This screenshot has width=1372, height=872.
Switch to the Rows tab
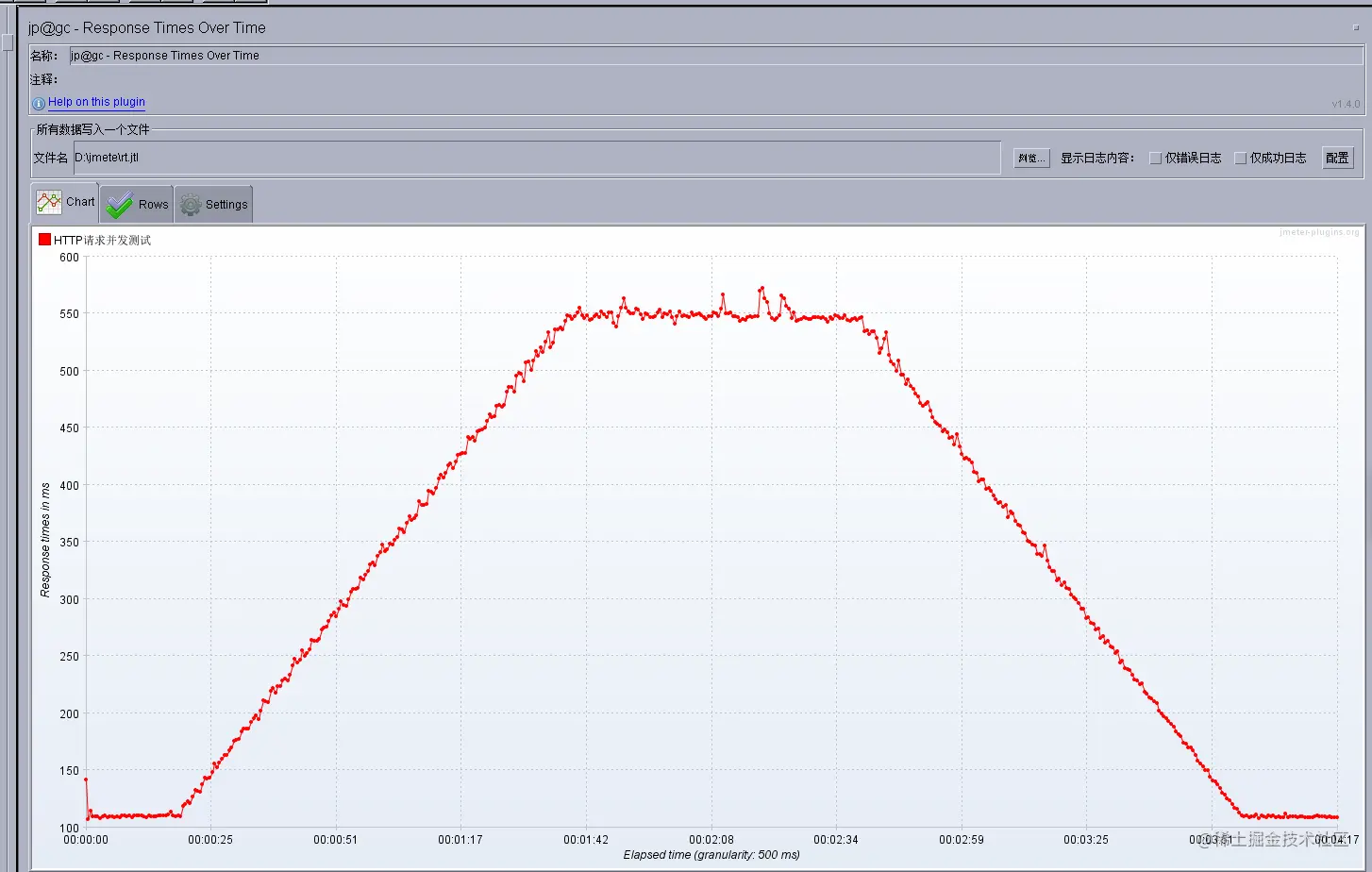137,204
